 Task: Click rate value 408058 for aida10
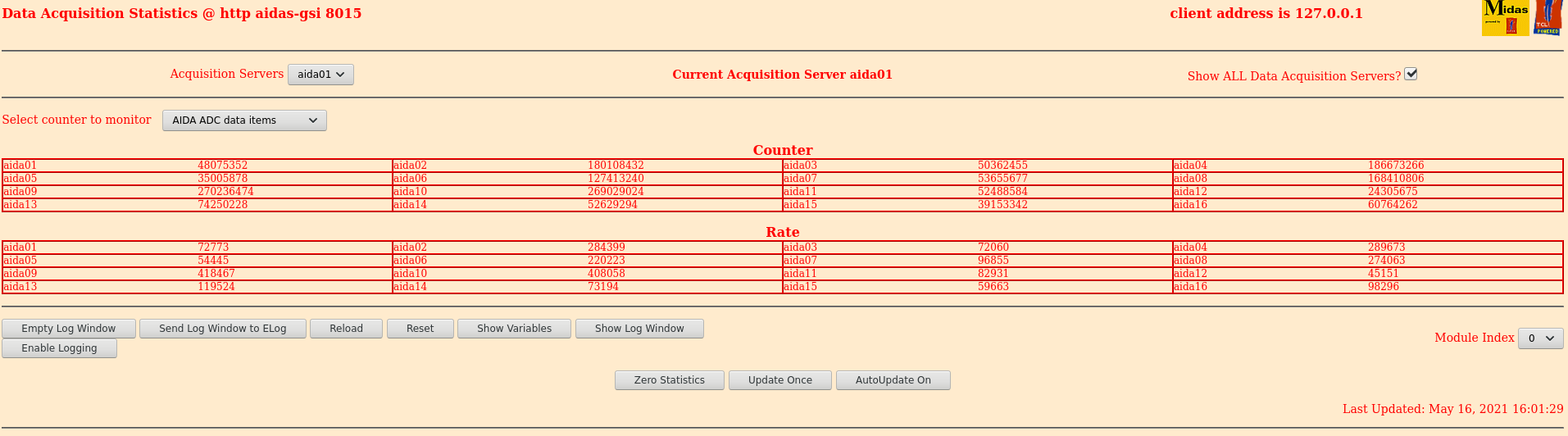click(607, 274)
